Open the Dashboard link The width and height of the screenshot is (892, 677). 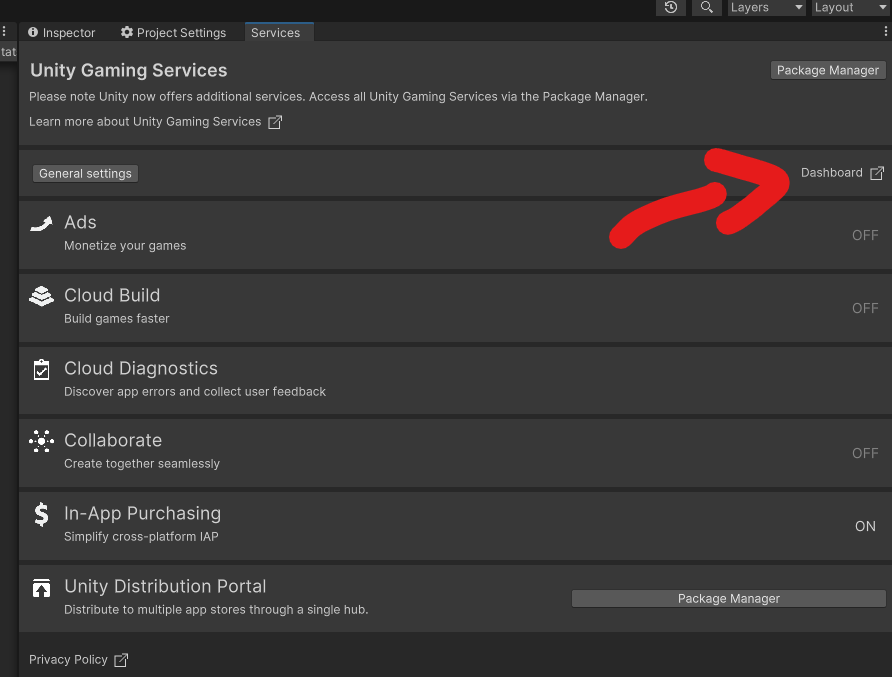point(832,173)
